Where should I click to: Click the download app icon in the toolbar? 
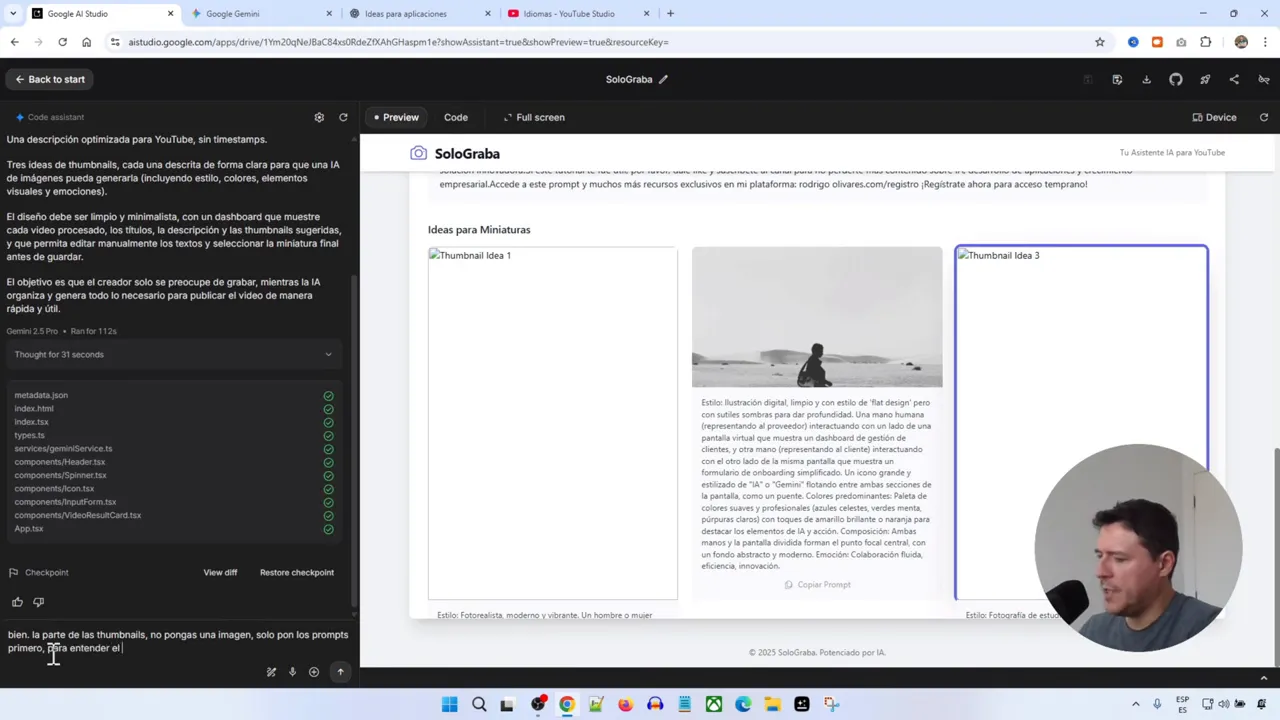pyautogui.click(x=1146, y=79)
